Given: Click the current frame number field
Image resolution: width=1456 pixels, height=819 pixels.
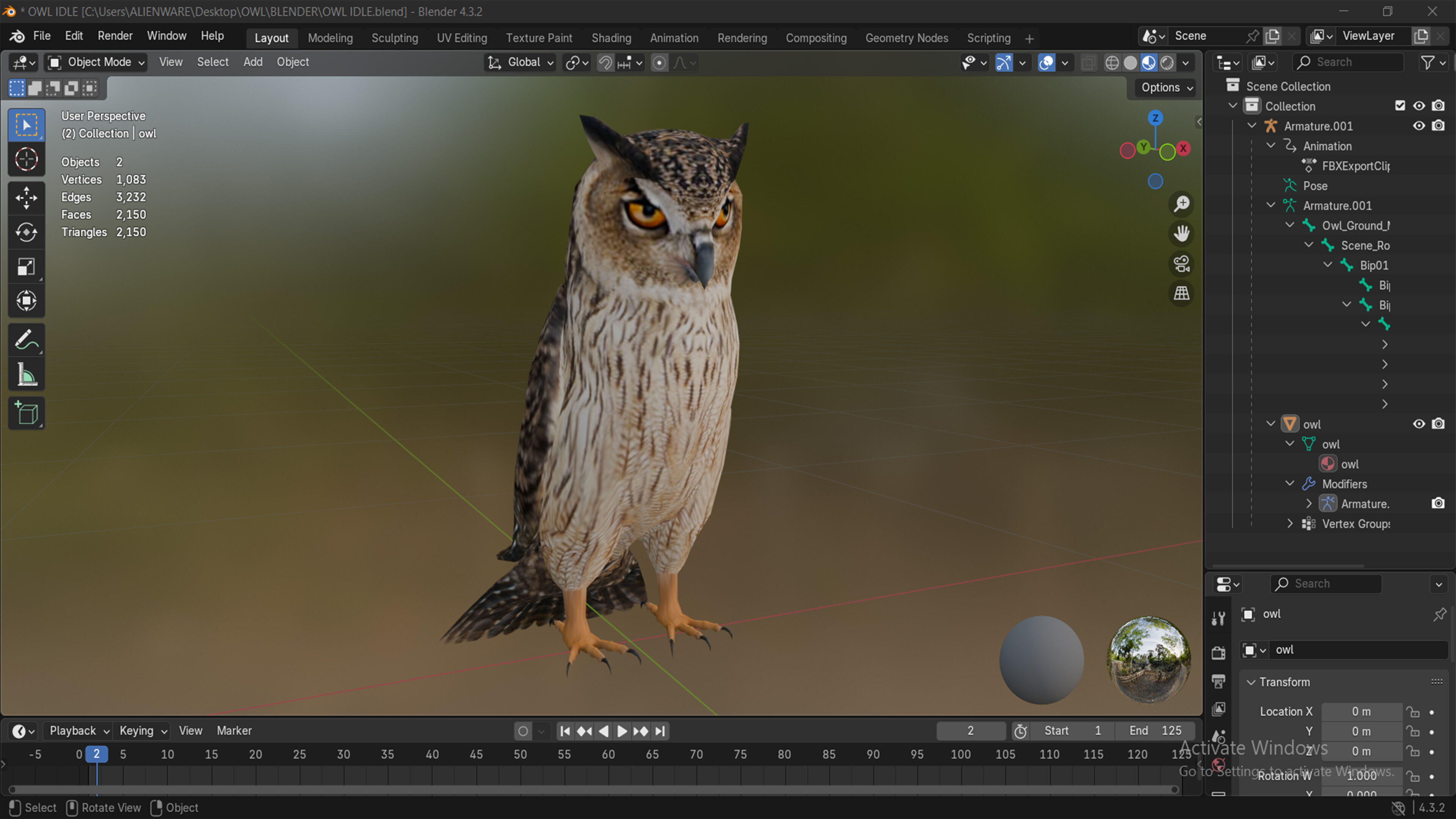Looking at the screenshot, I should point(971,731).
